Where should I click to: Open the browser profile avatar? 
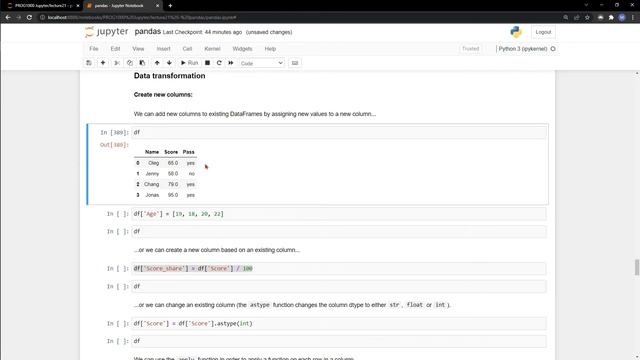pyautogui.click(x=622, y=18)
